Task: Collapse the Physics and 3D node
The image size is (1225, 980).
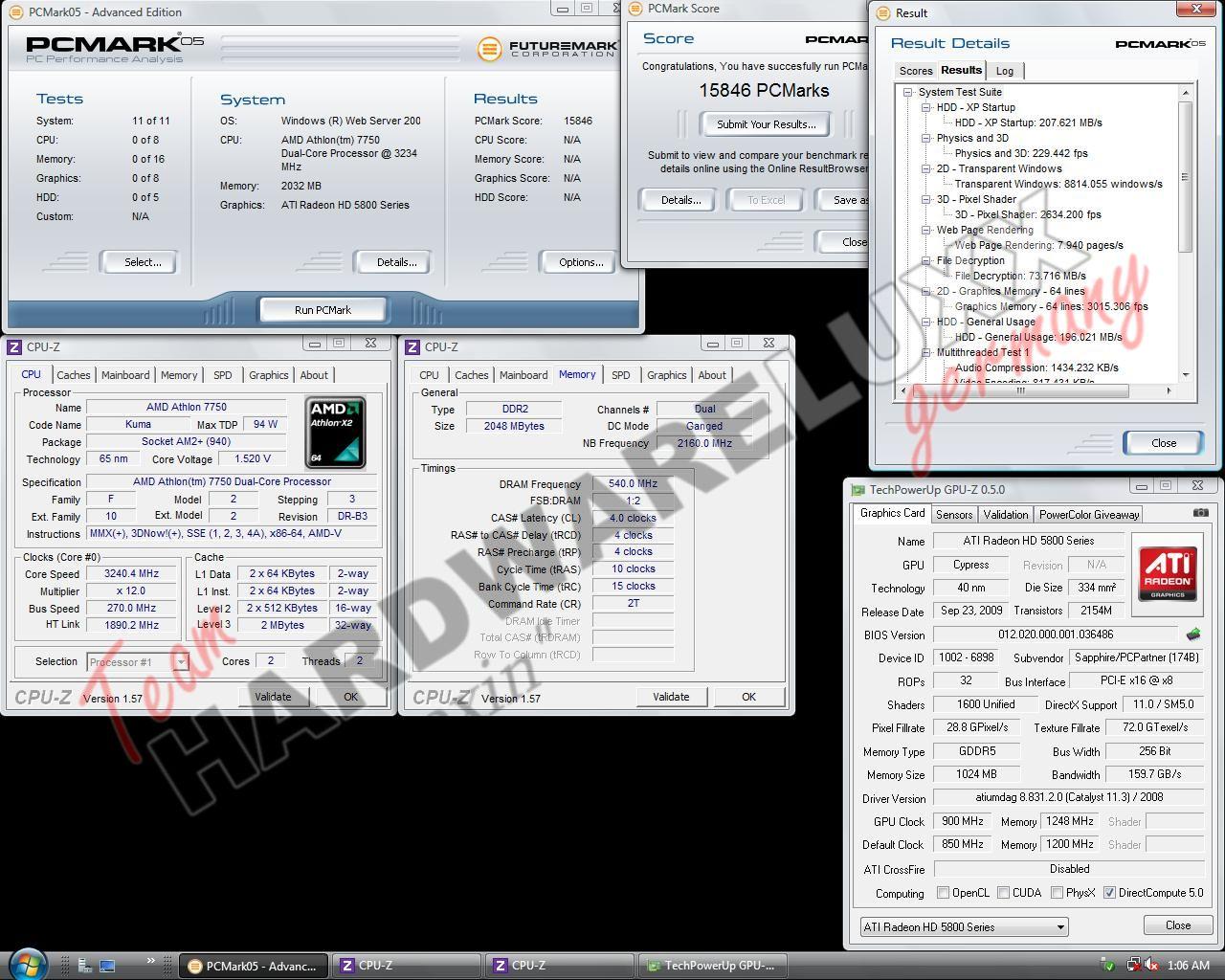Action: (x=926, y=138)
